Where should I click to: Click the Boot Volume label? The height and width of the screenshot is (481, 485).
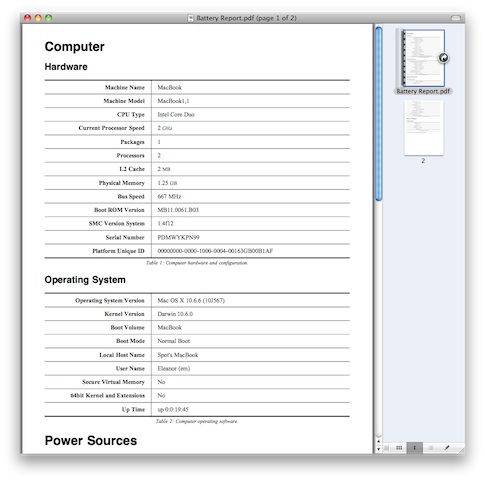(x=127, y=328)
